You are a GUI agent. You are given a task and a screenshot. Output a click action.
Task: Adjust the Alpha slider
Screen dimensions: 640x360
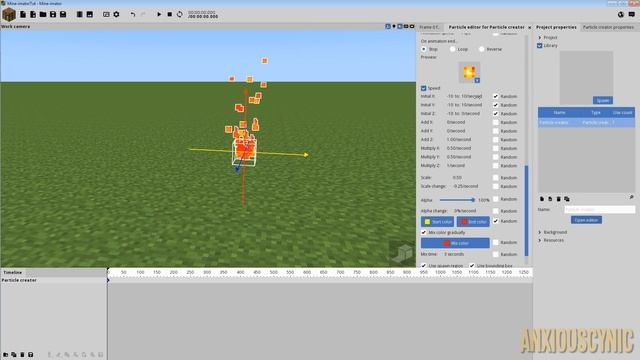(x=457, y=200)
